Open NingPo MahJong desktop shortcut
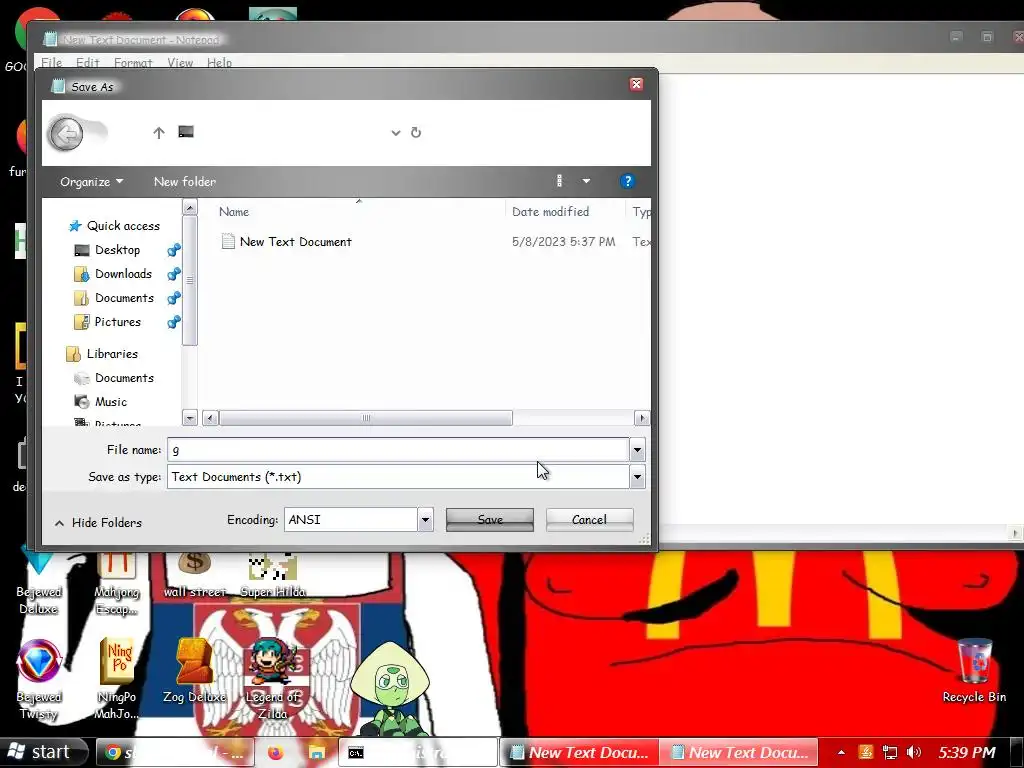 click(x=117, y=679)
